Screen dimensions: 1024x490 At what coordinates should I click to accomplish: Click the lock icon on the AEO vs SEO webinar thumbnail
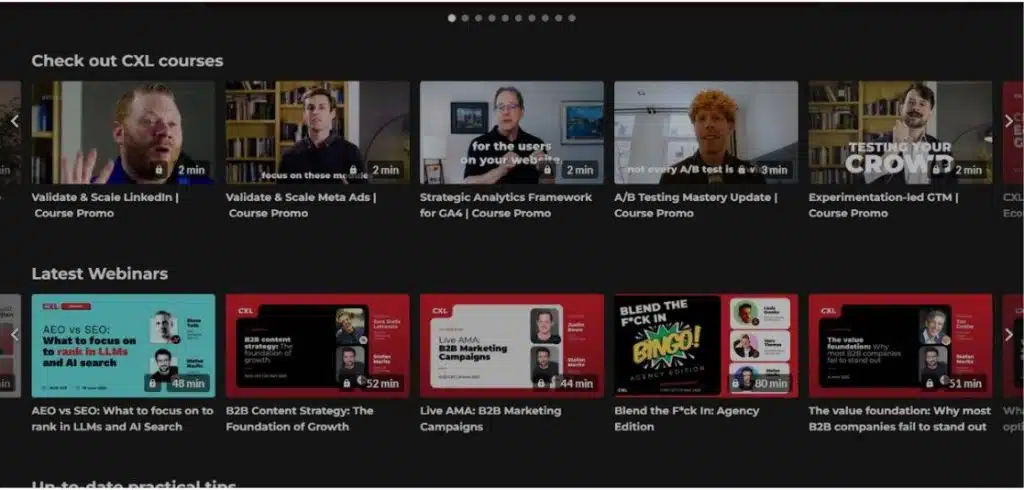(152, 384)
